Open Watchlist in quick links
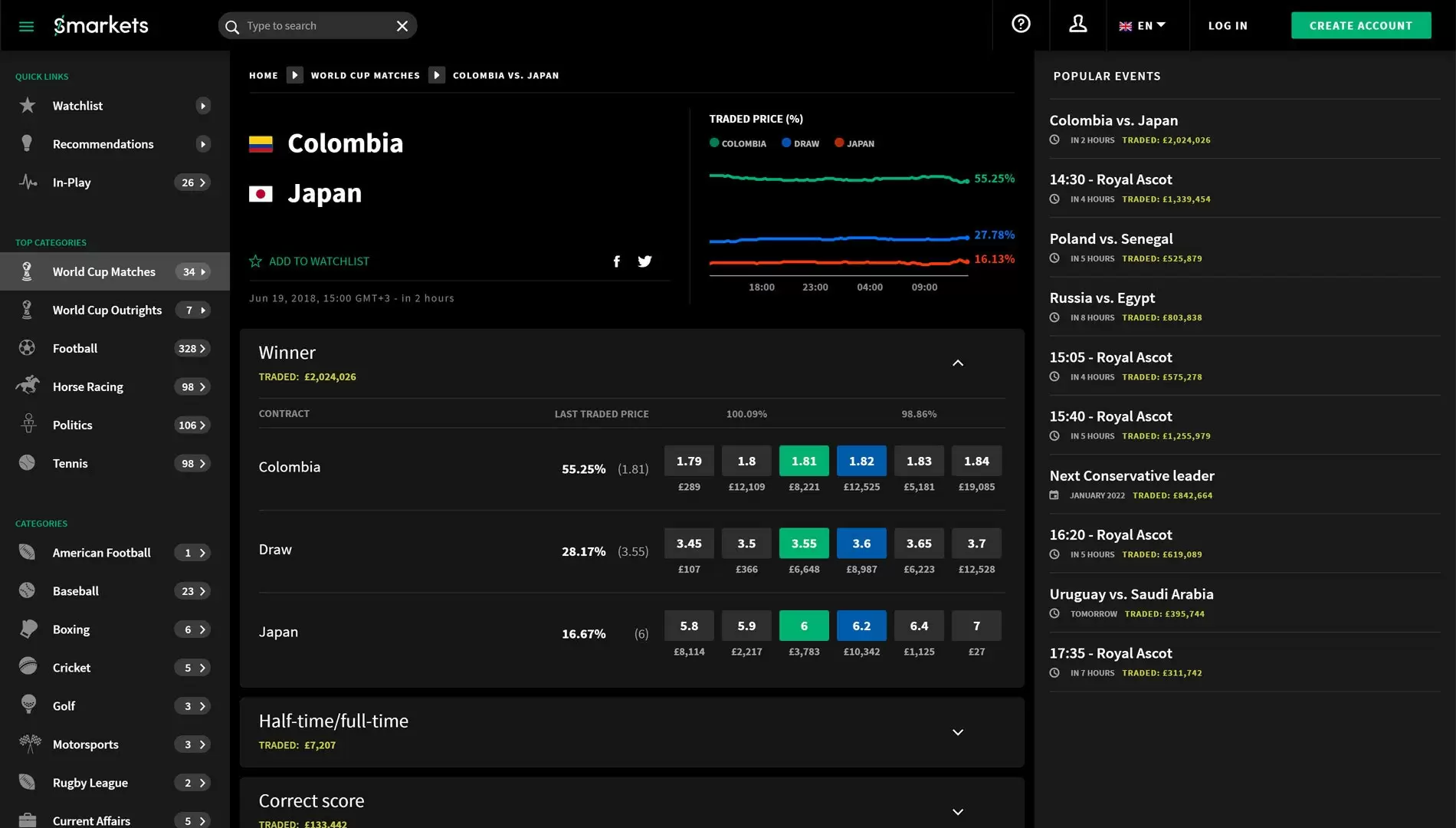1456x828 pixels. [x=115, y=106]
